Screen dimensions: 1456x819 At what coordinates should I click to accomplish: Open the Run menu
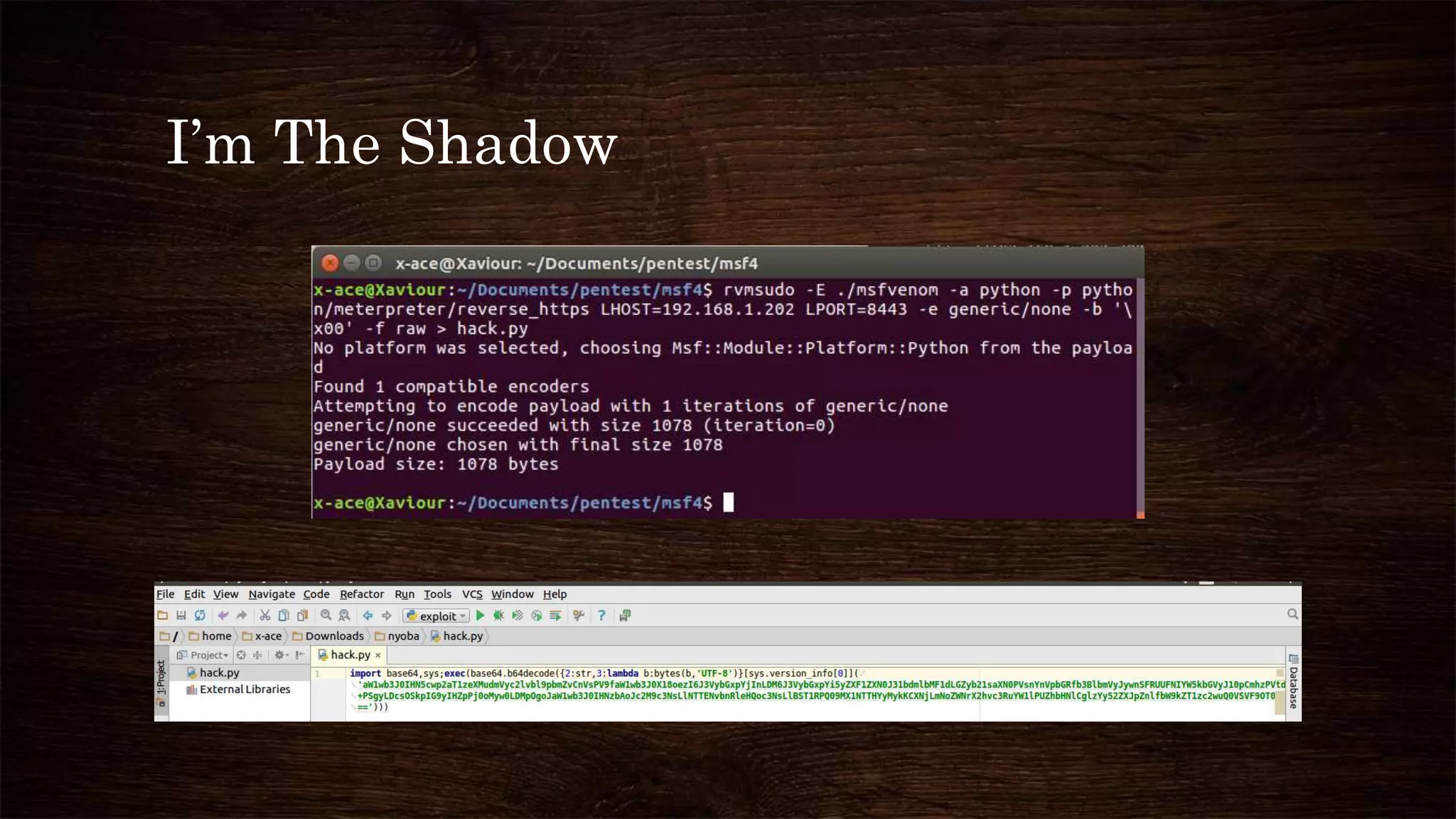pyautogui.click(x=405, y=594)
